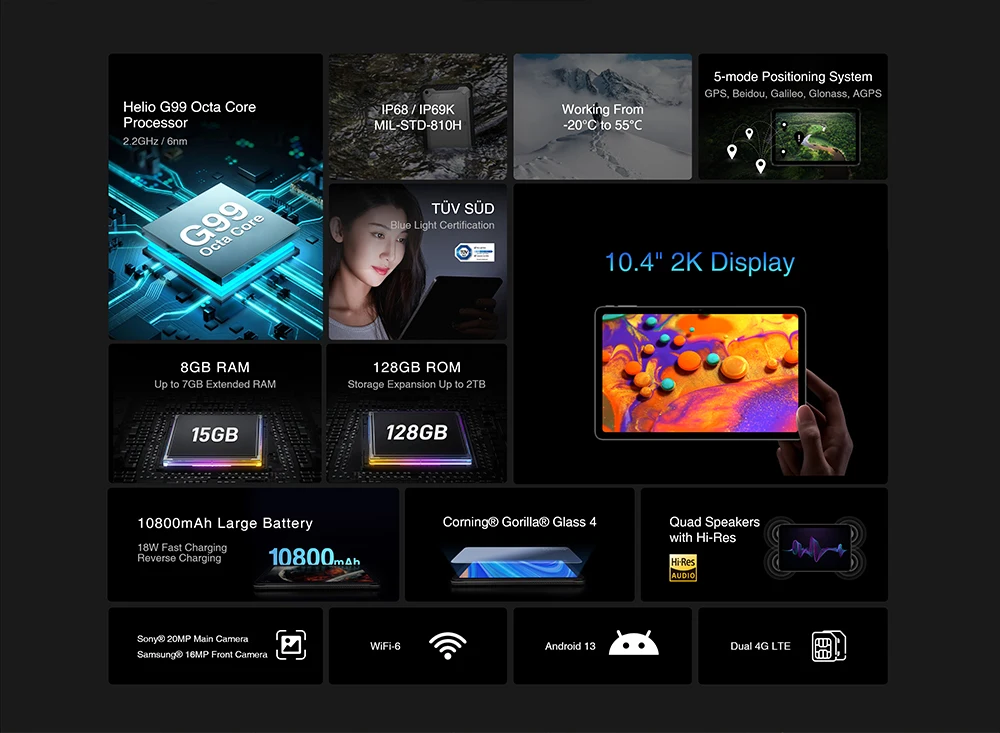Click the quad speakers waveform graphic

coord(816,548)
